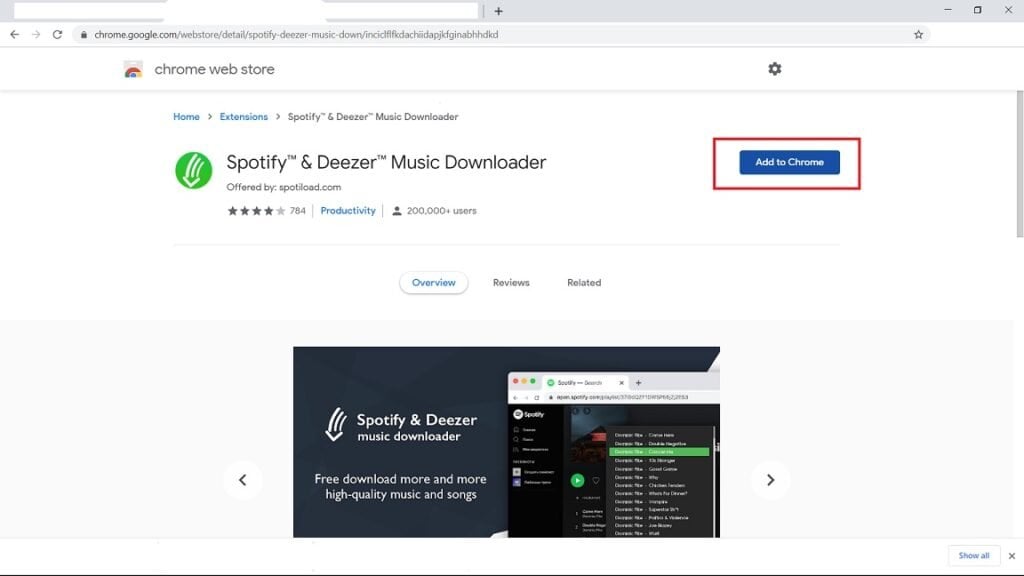Image resolution: width=1024 pixels, height=576 pixels.
Task: Close the downloads bar with X
Action: coord(1012,556)
